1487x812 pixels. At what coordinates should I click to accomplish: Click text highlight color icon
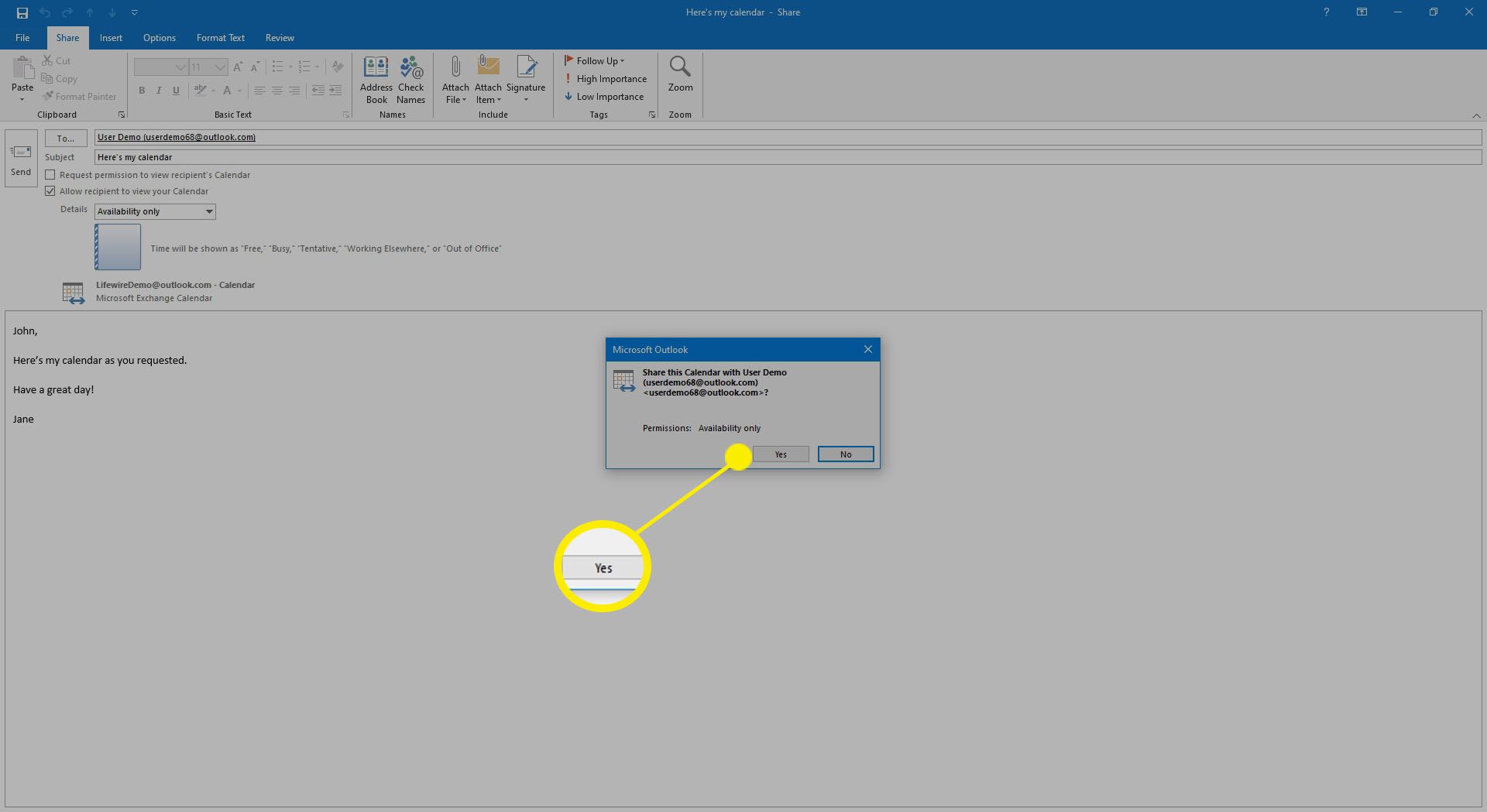[x=201, y=91]
